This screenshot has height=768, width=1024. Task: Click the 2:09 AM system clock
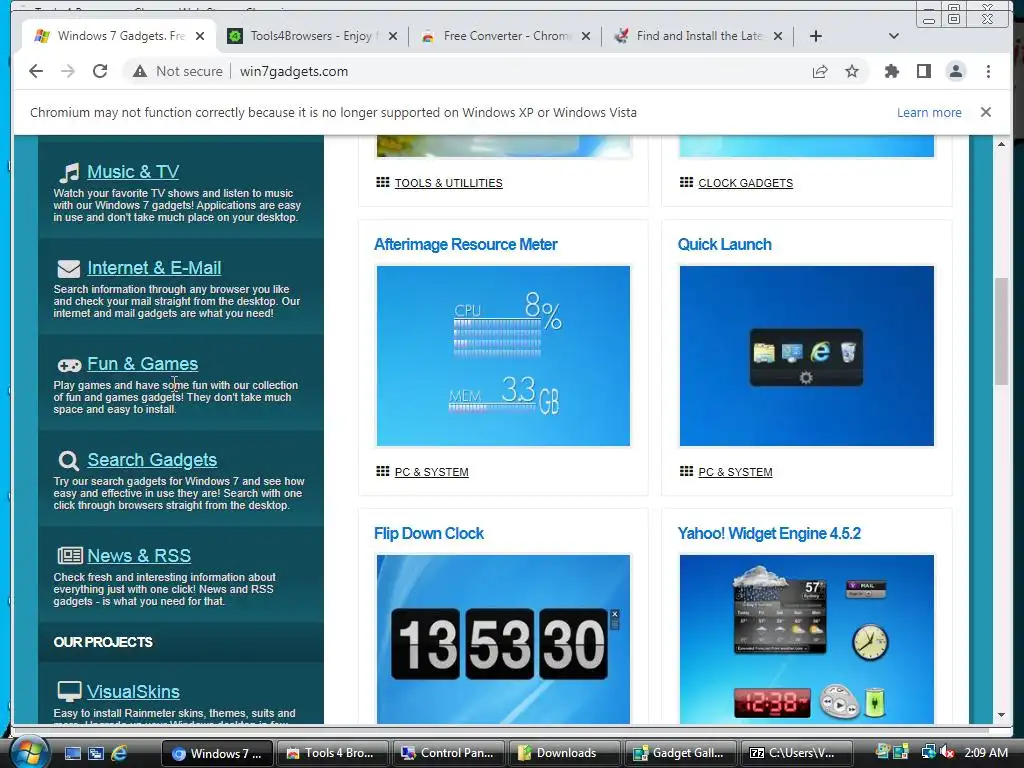click(x=986, y=753)
